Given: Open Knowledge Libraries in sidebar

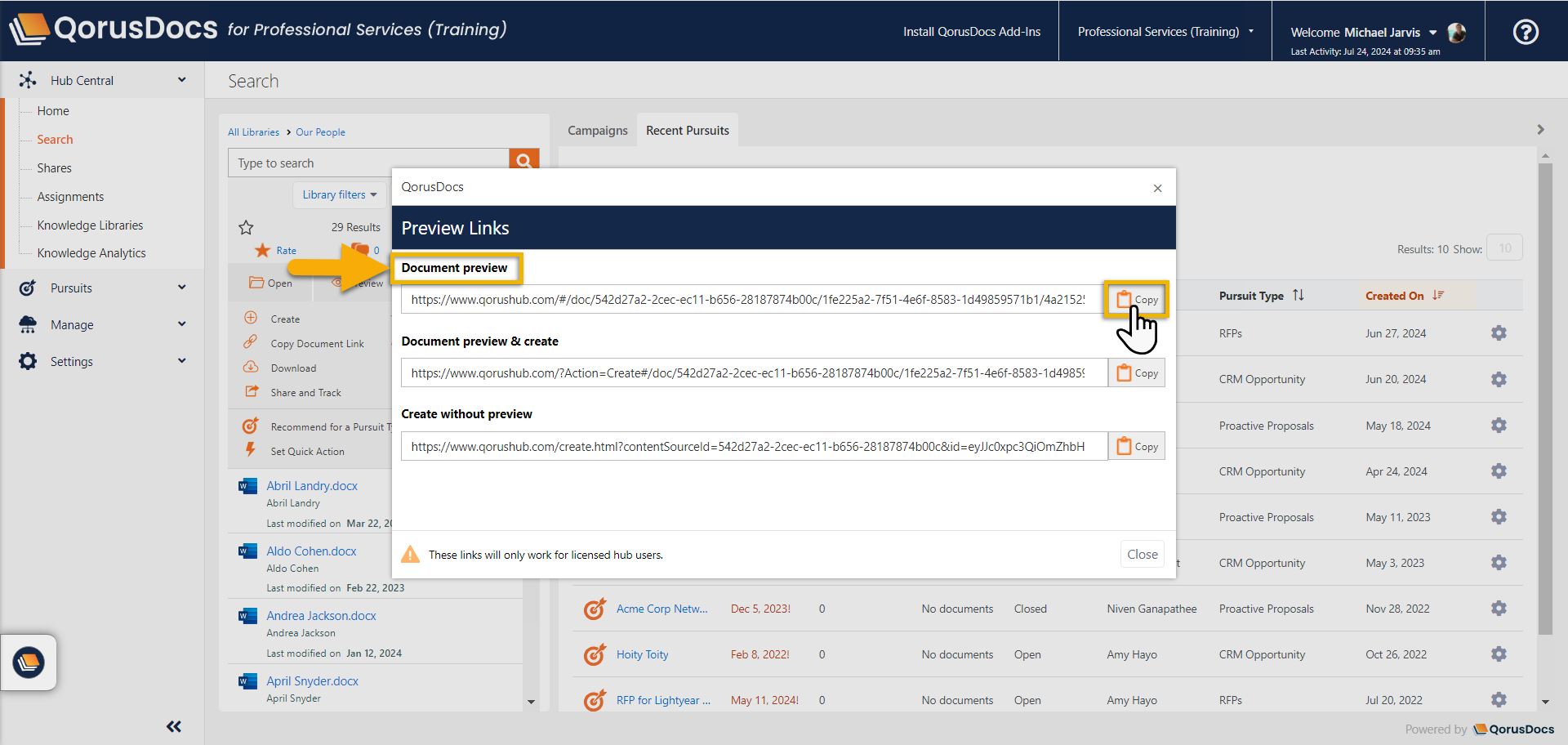Looking at the screenshot, I should (x=90, y=225).
